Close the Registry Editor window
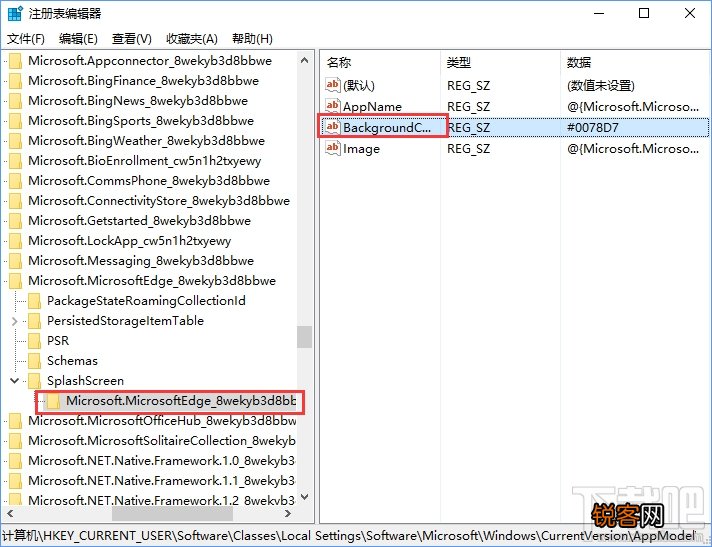The image size is (712, 547). point(690,13)
